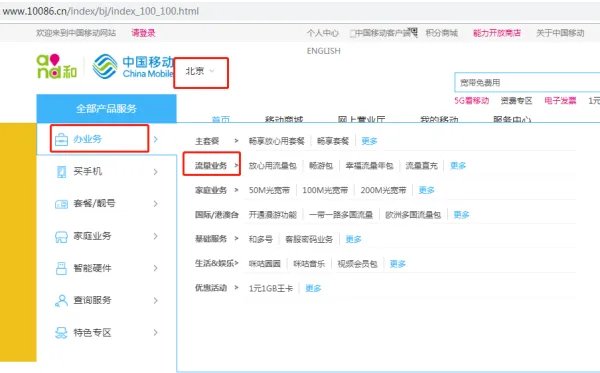Screen dimensions: 600x373
Task: Open 客服密码业务 link
Action: [x=309, y=239]
